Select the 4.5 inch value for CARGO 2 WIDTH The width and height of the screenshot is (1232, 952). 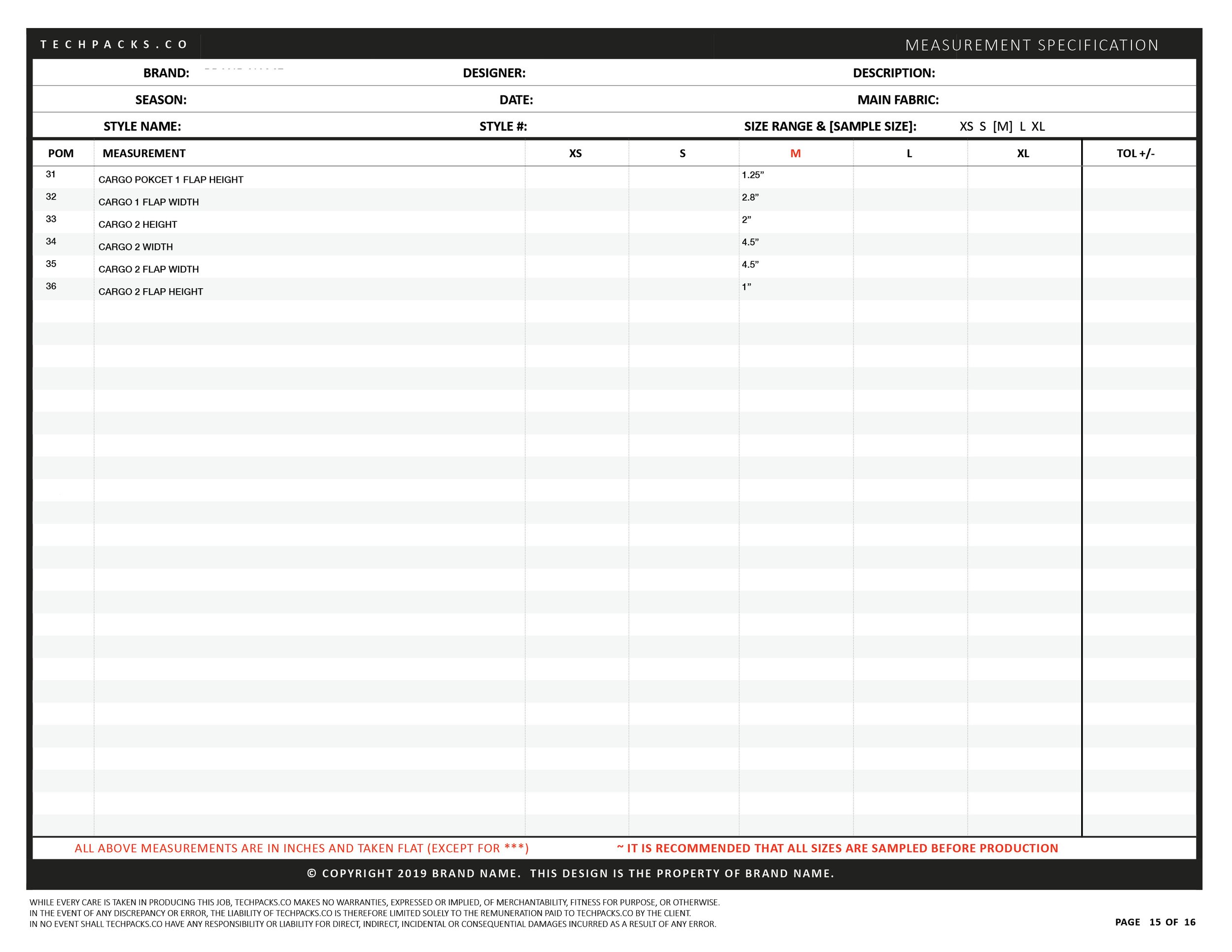[x=751, y=242]
